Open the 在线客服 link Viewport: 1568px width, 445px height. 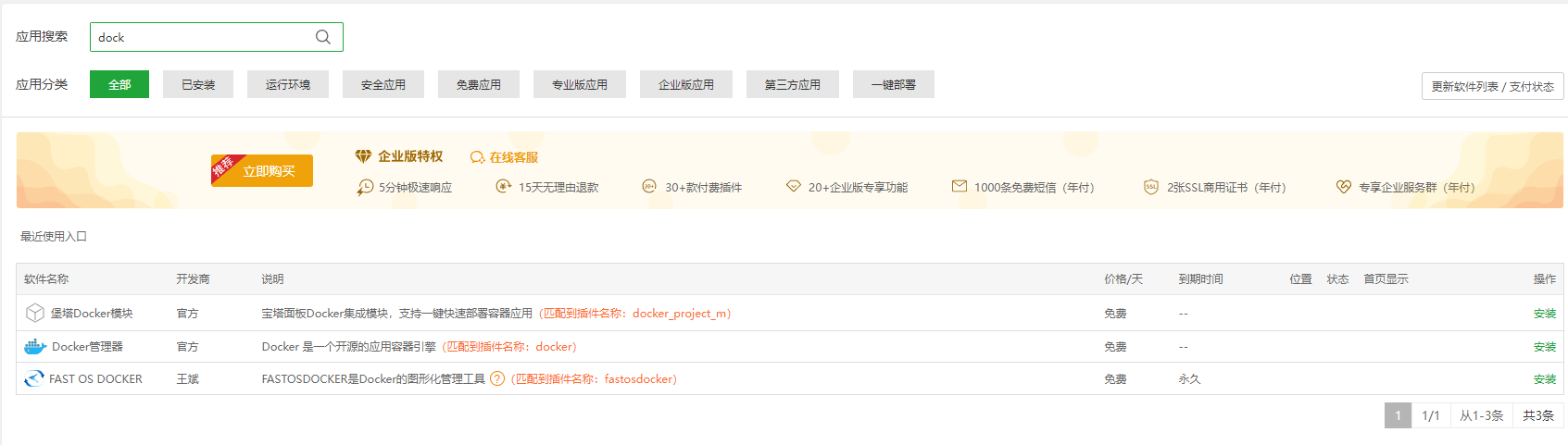tap(514, 157)
